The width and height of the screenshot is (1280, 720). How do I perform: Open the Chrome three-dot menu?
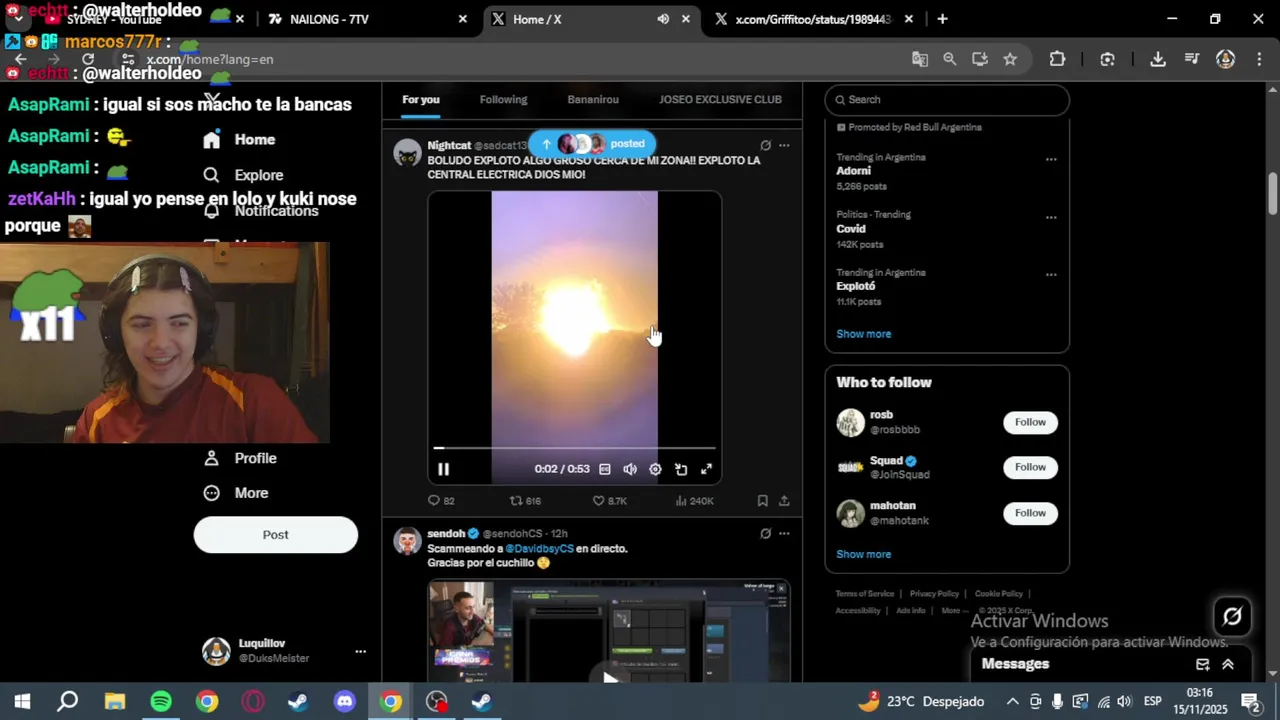coord(1257,59)
